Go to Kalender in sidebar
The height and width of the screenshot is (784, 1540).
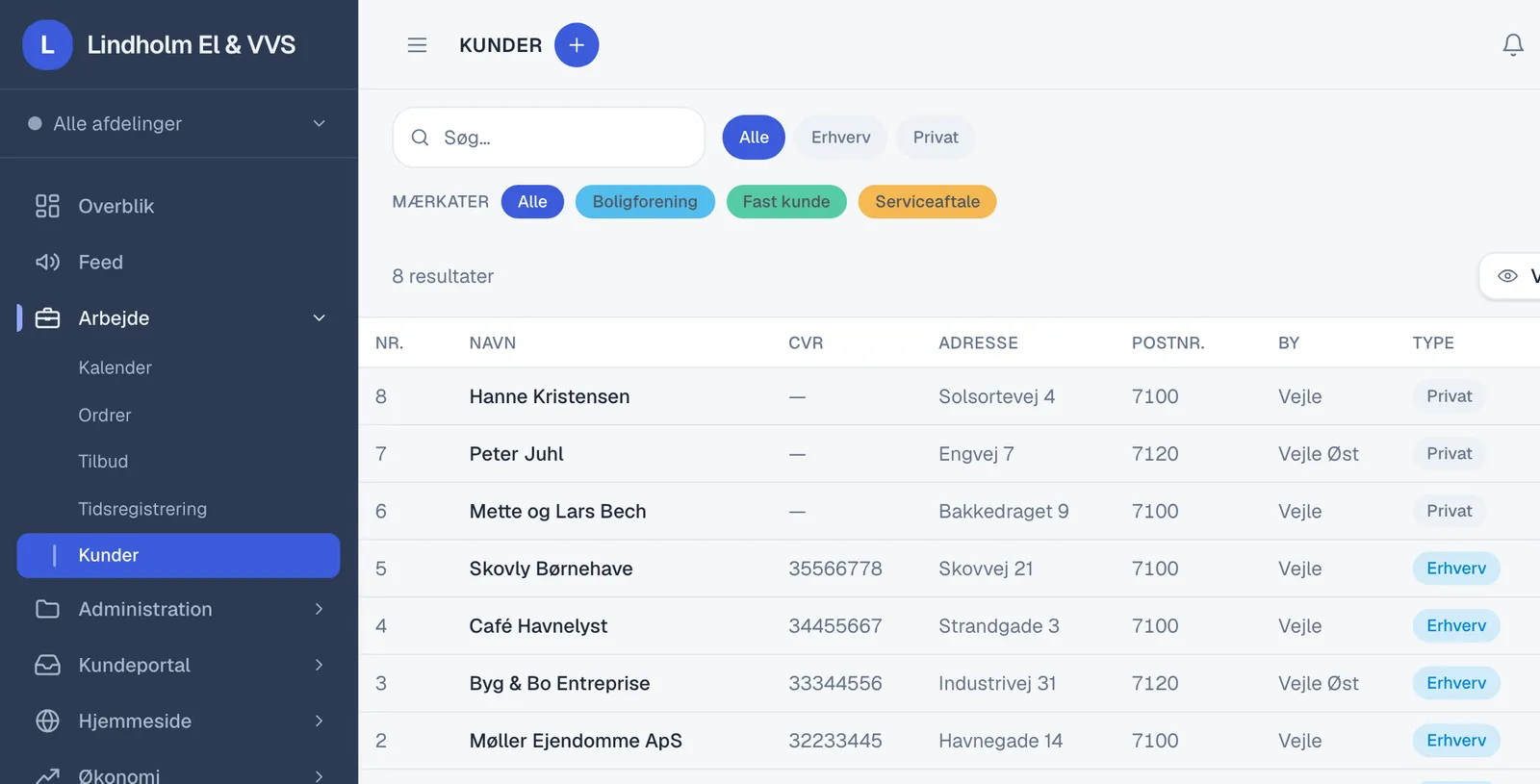115,367
